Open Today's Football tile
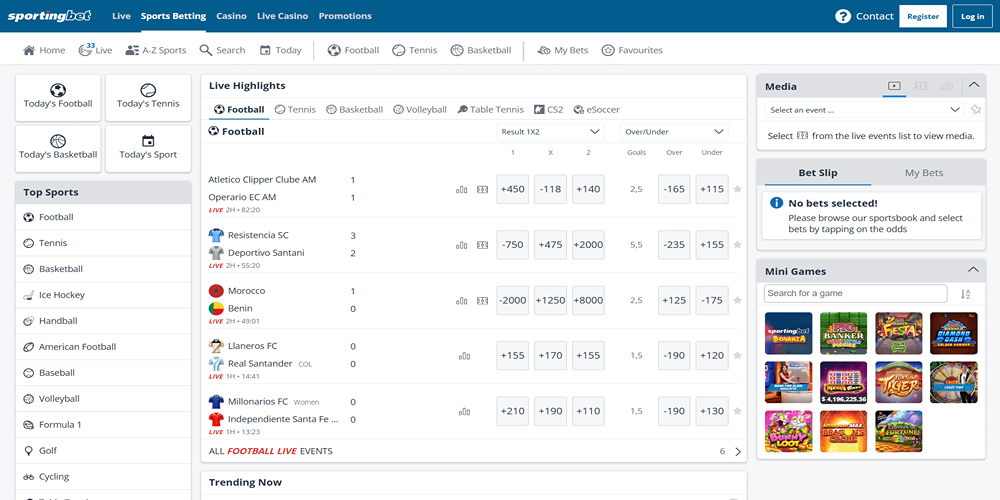1000x500 pixels. click(58, 98)
